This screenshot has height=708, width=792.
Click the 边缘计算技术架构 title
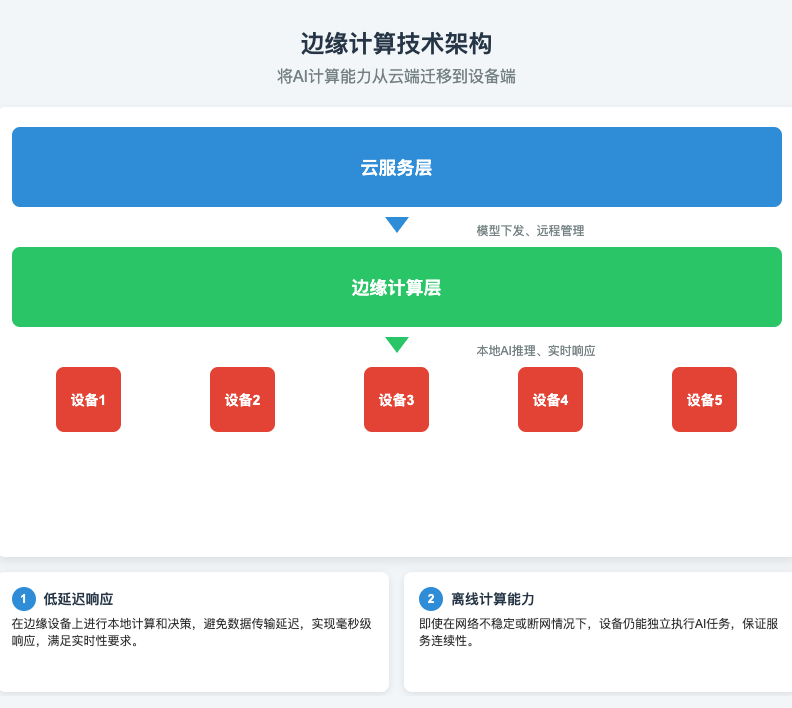[x=397, y=43]
